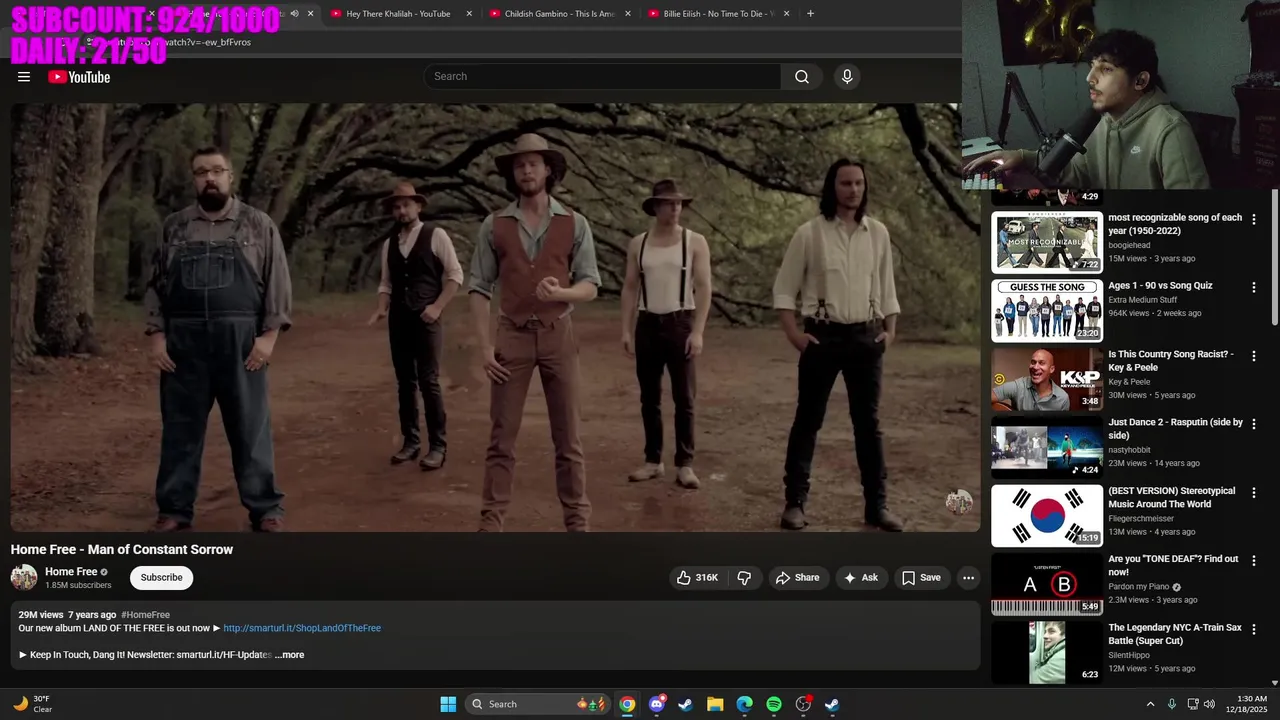Open the Home Free channel name link
1280x720 pixels.
pyautogui.click(x=71, y=572)
